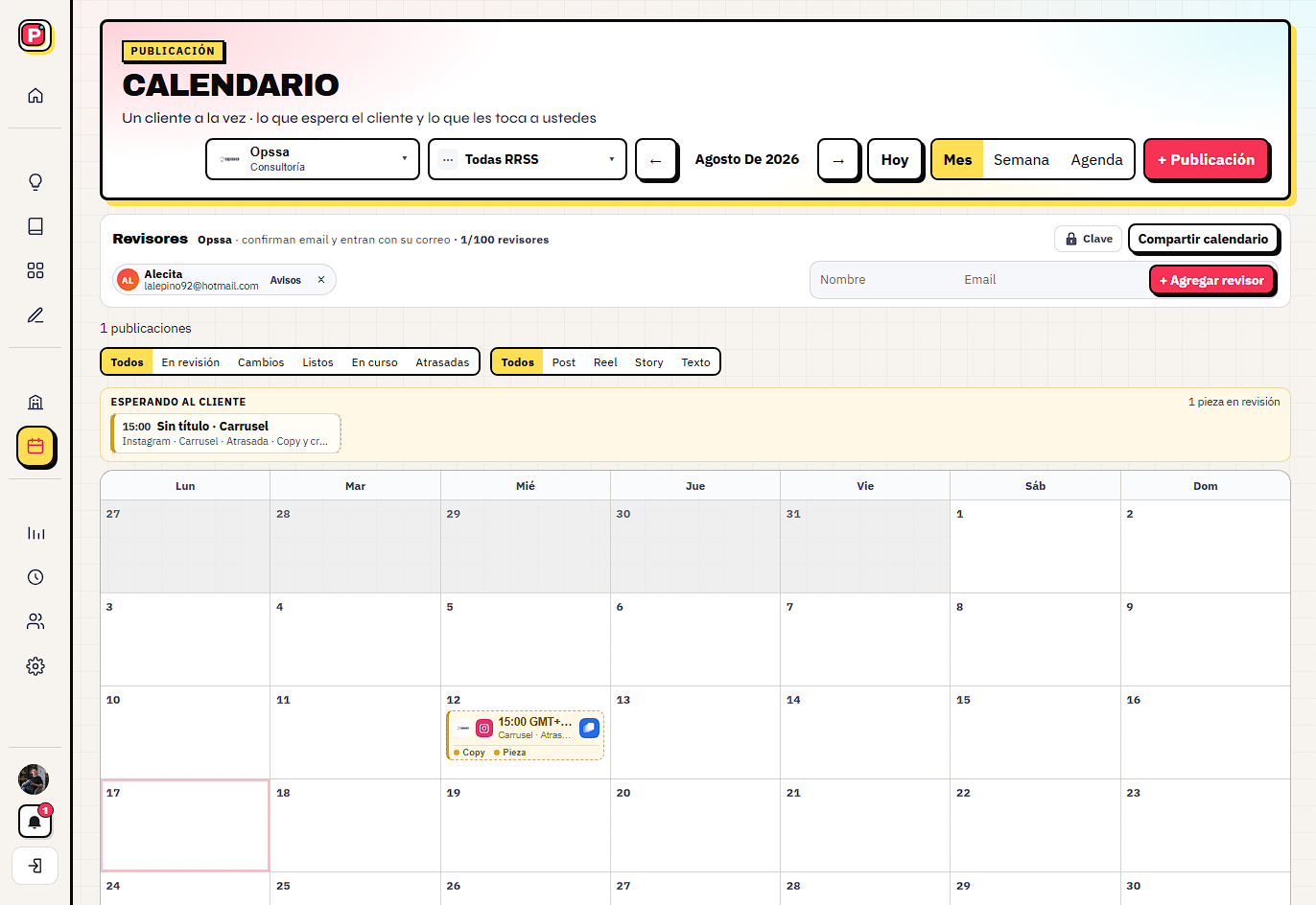Switch to the Agenda view
Viewport: 1316px width, 905px height.
tap(1097, 160)
